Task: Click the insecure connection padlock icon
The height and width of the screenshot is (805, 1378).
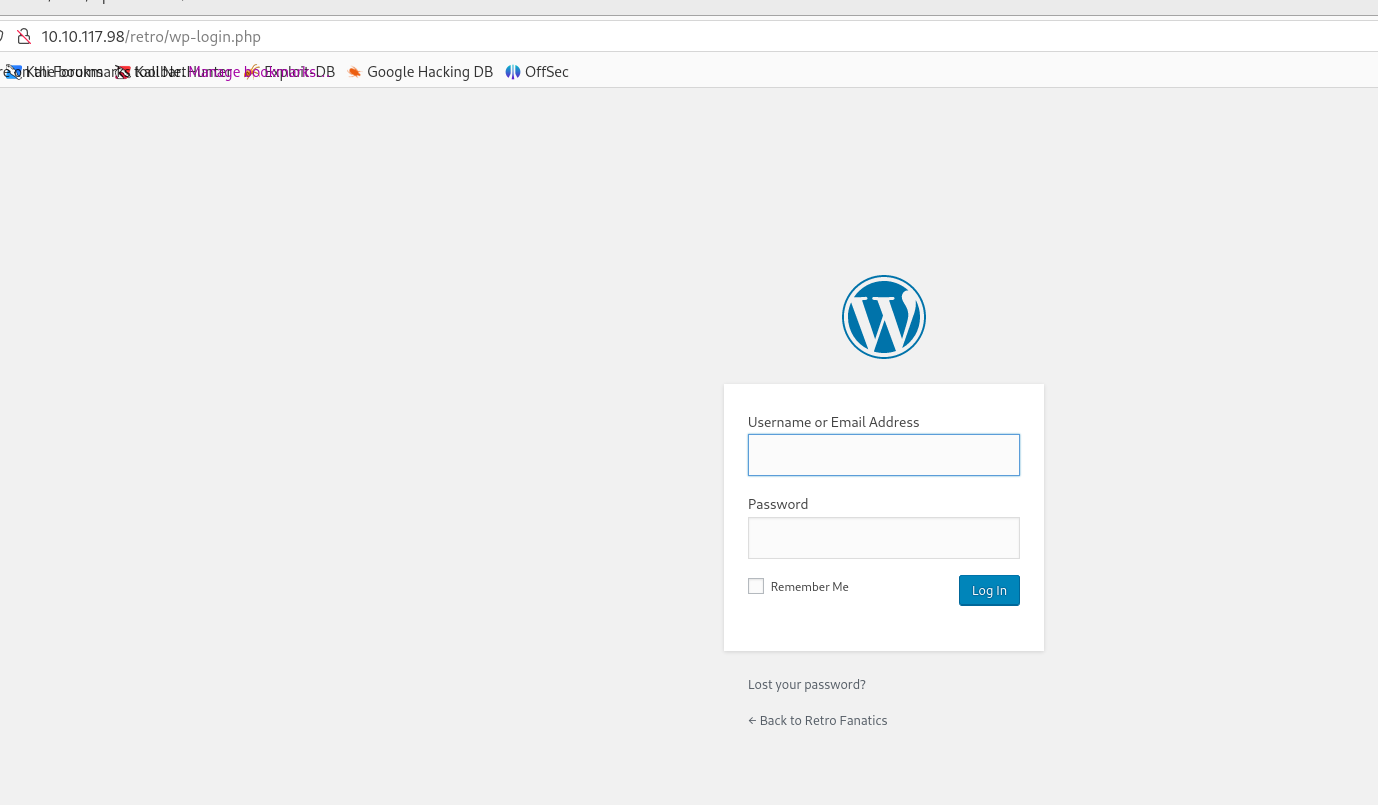Action: [x=24, y=37]
